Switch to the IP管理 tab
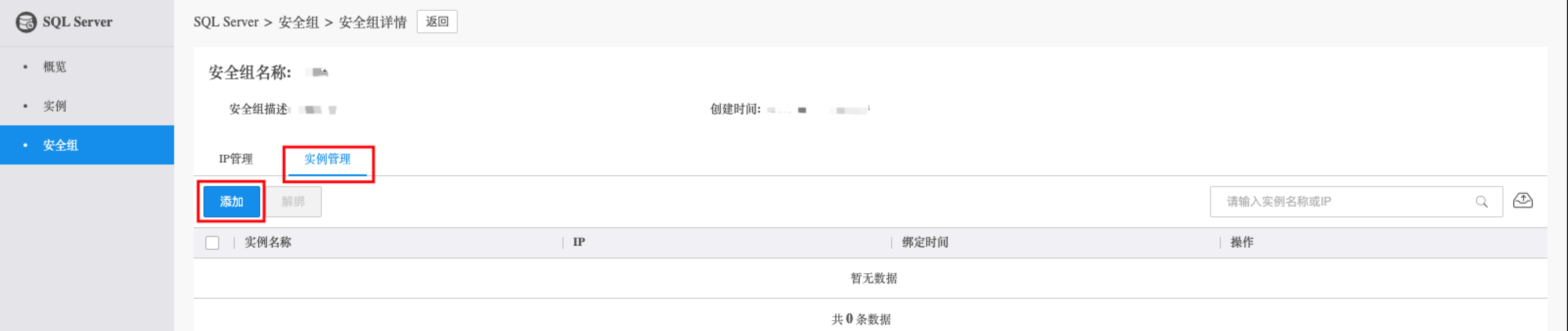The height and width of the screenshot is (331, 1568). (236, 159)
